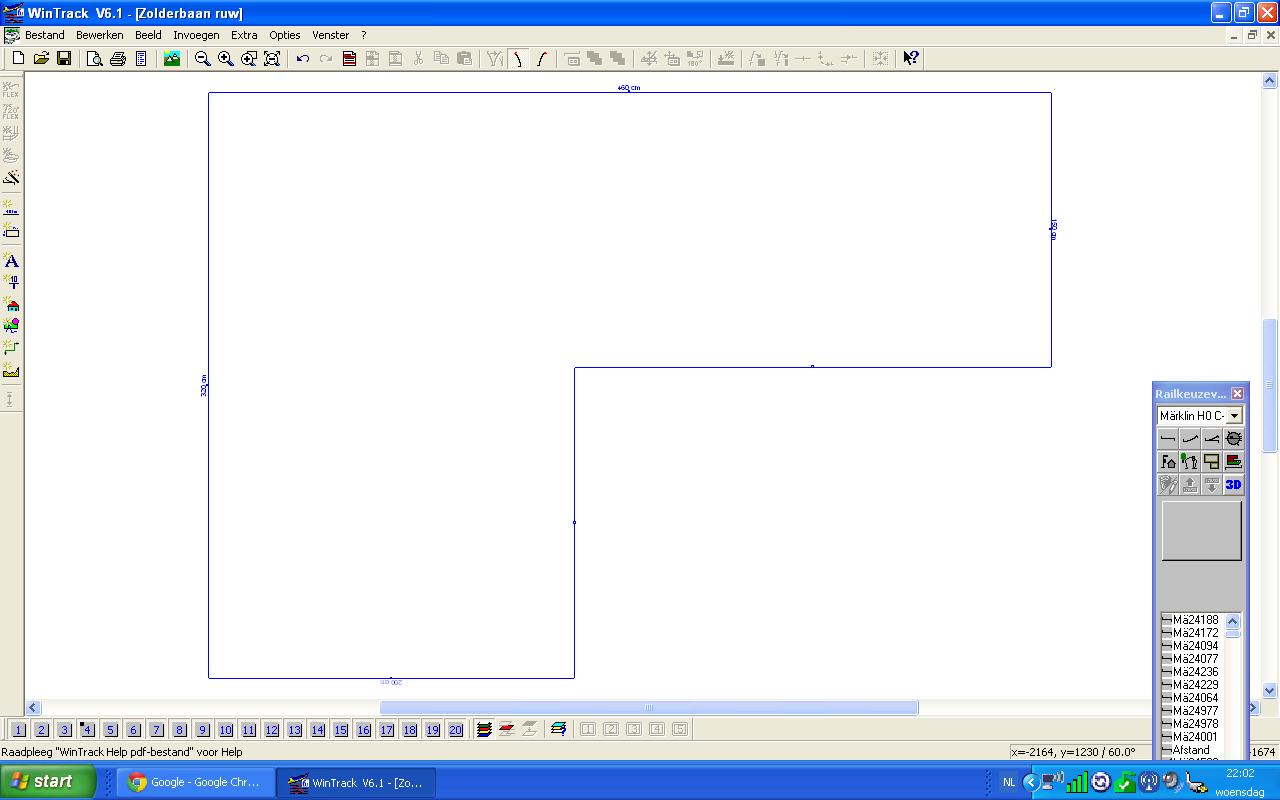The height and width of the screenshot is (800, 1280).
Task: Click the NL language indicator in the taskbar
Action: (x=1009, y=782)
